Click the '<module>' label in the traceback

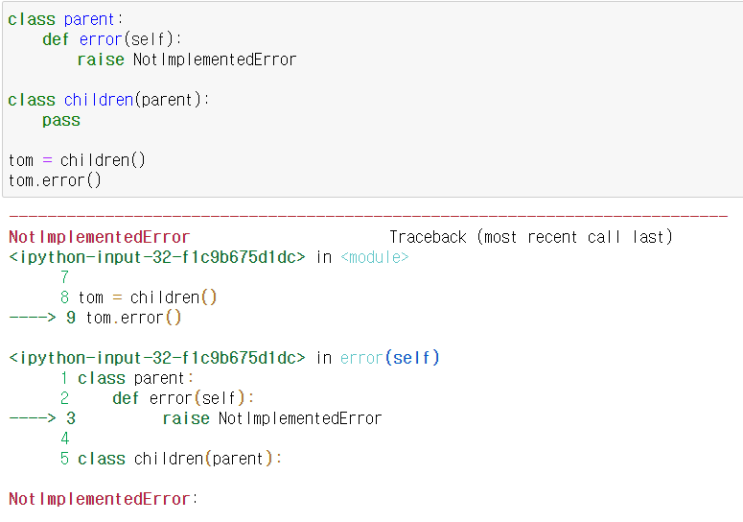pyautogui.click(x=374, y=257)
